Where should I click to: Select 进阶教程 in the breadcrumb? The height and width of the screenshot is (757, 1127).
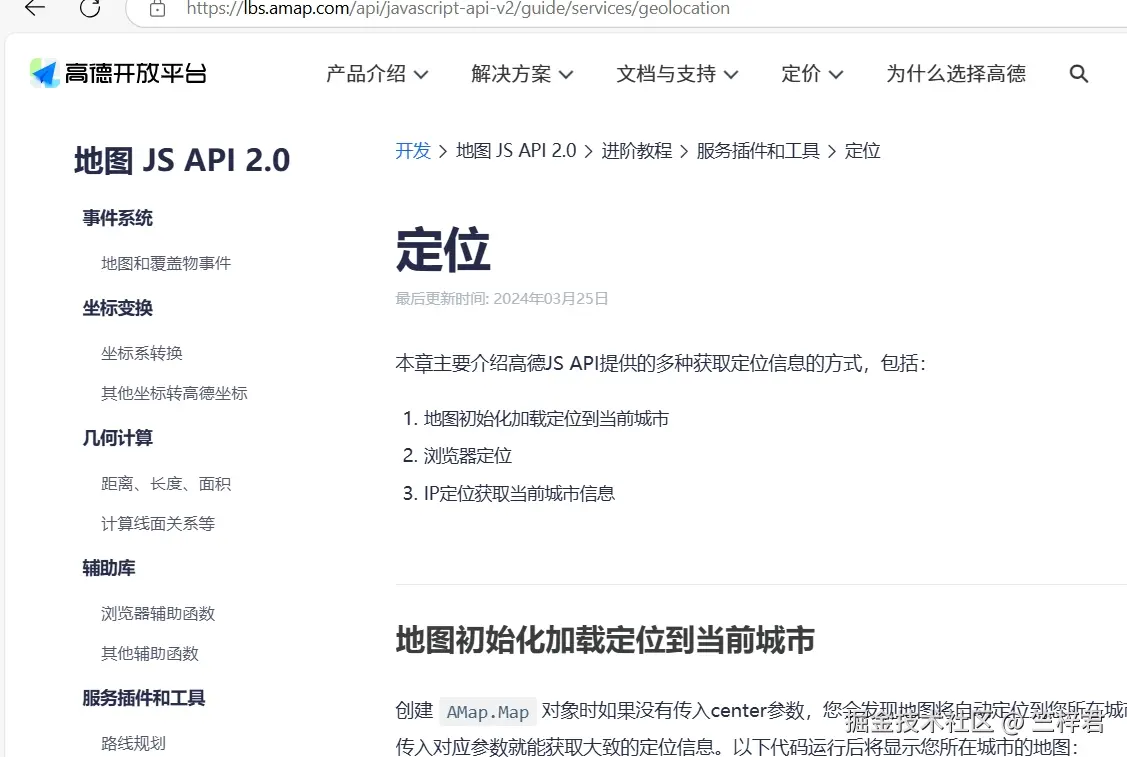click(x=637, y=151)
